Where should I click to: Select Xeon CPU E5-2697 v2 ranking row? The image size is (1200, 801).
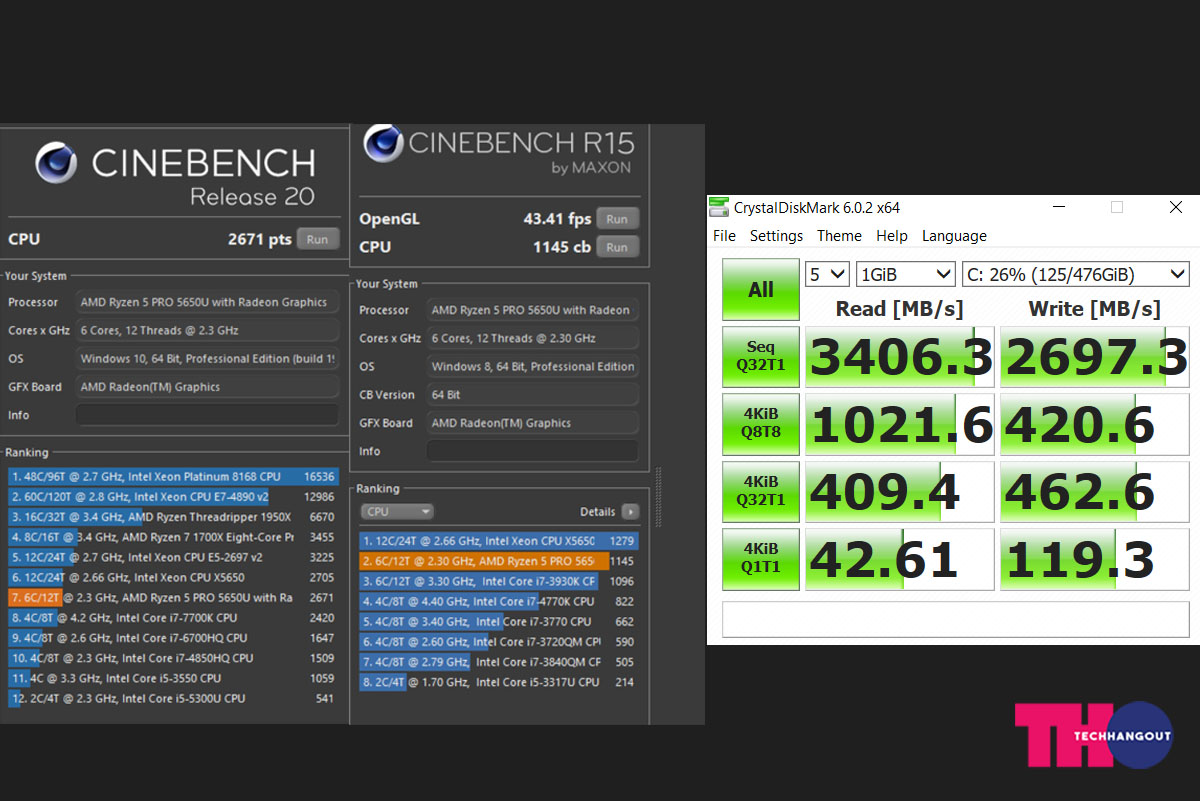173,557
